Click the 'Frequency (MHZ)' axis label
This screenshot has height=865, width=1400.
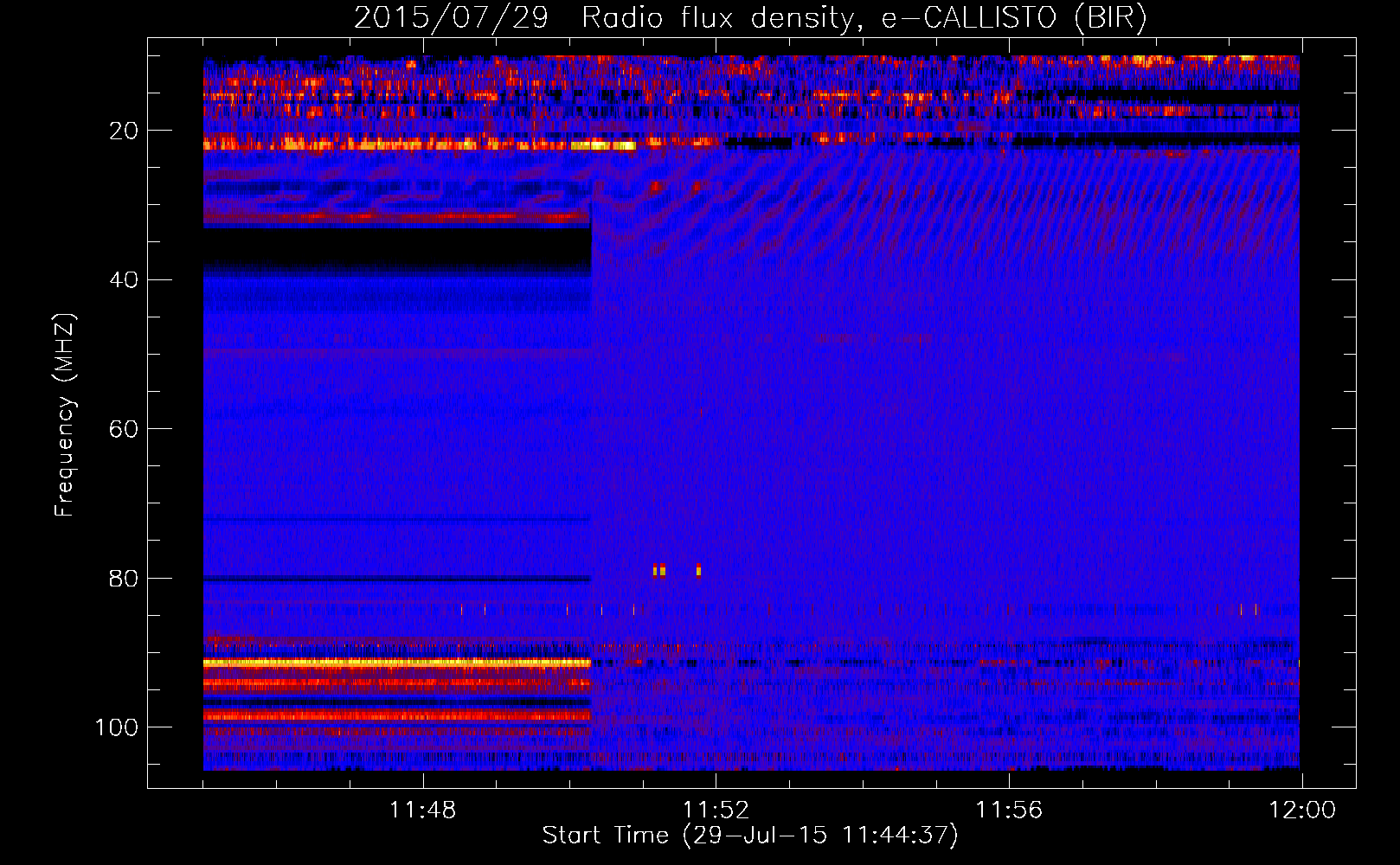coord(65,415)
